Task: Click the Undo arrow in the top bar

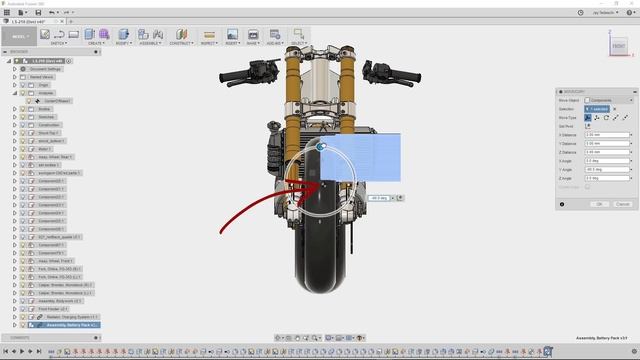Action: click(52, 13)
